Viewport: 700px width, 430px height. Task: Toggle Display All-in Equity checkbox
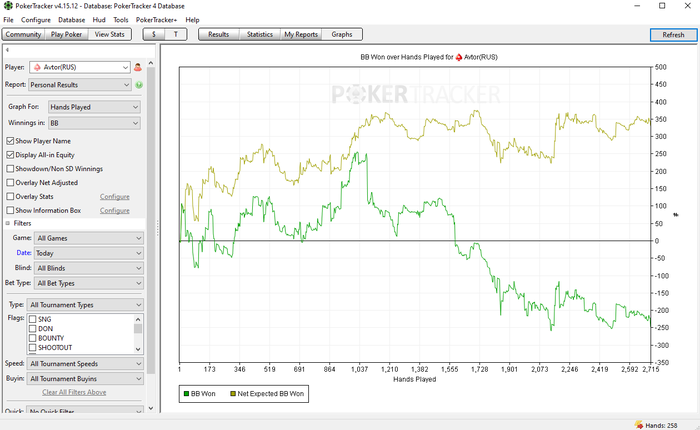[x=10, y=154]
